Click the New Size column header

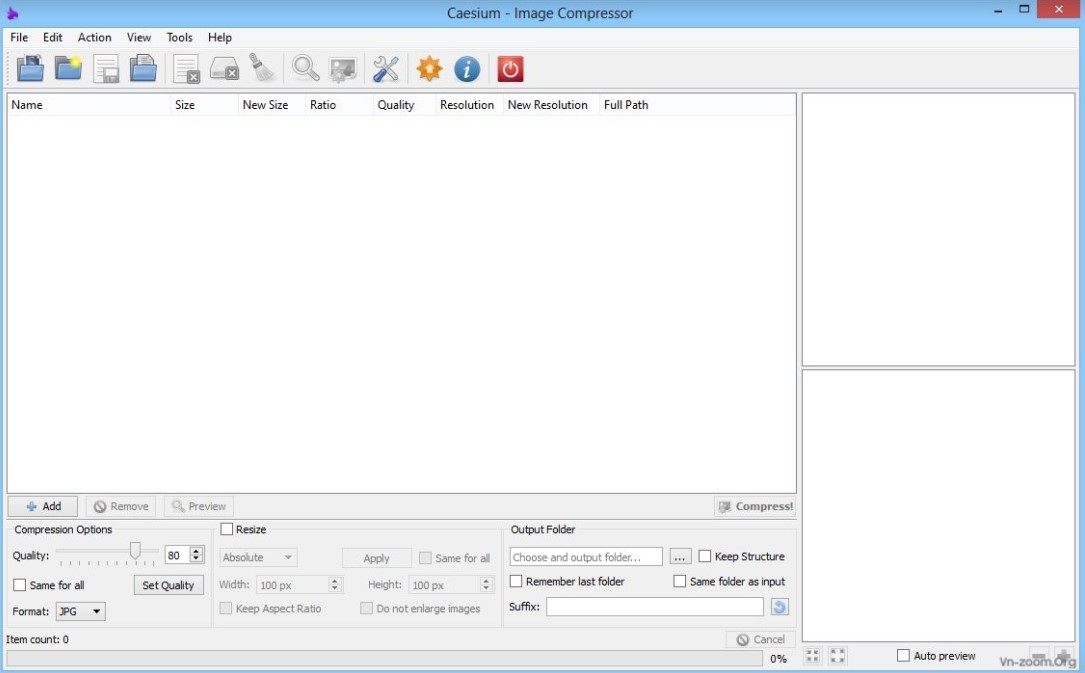pyautogui.click(x=271, y=104)
